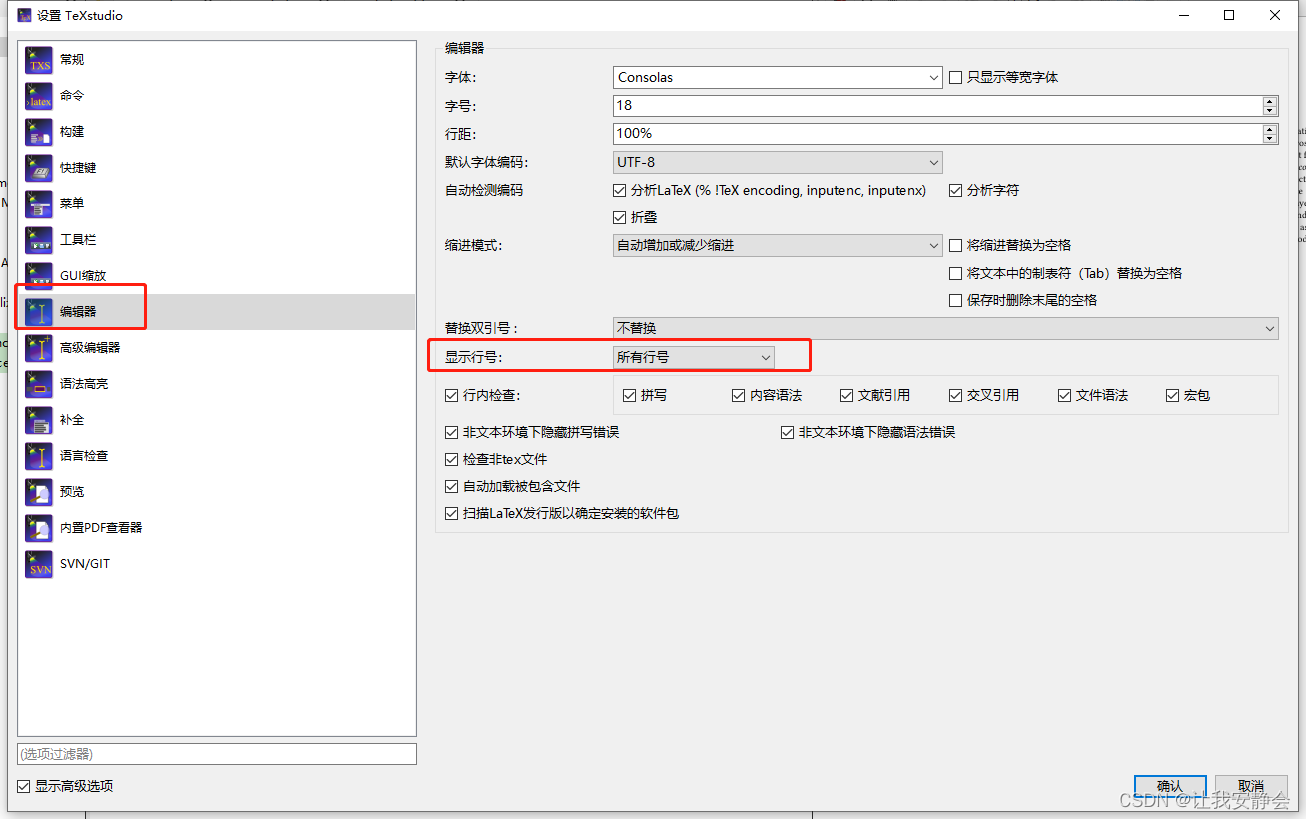Toggle 行内检查 checkbox
The image size is (1306, 819).
[x=451, y=395]
